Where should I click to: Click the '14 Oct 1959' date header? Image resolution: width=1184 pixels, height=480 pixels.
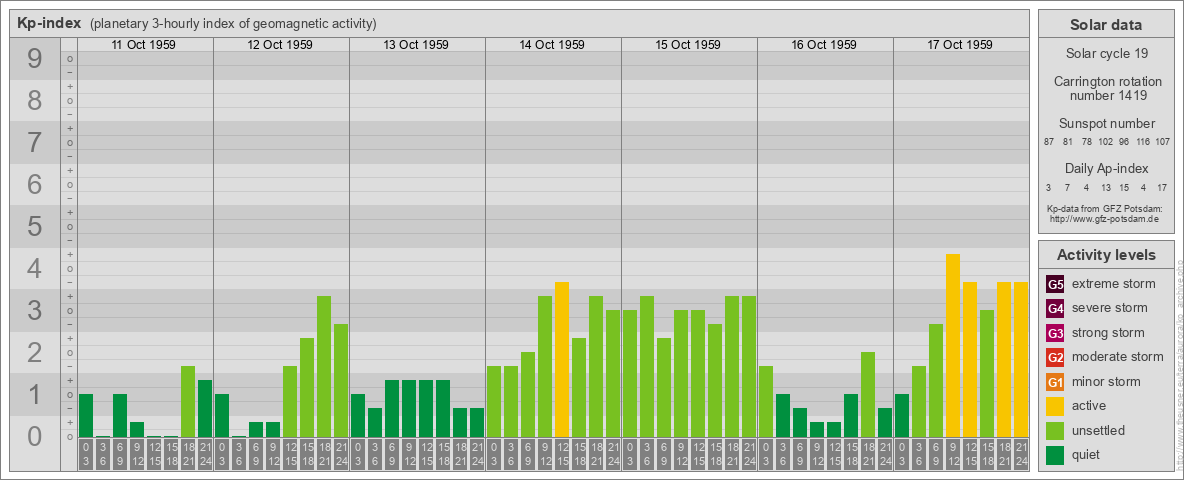coord(551,45)
